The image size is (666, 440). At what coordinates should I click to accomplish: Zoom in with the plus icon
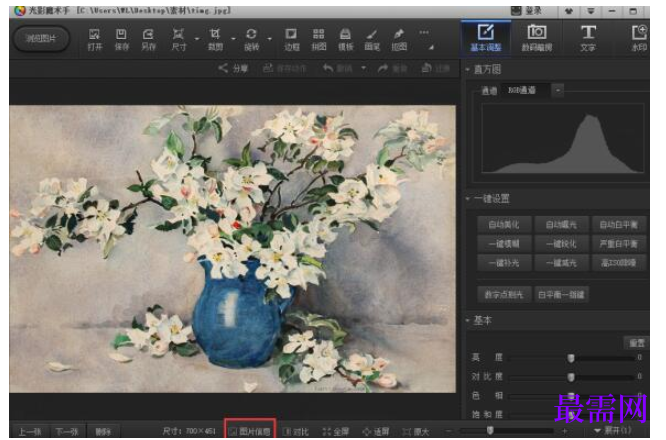[x=564, y=431]
